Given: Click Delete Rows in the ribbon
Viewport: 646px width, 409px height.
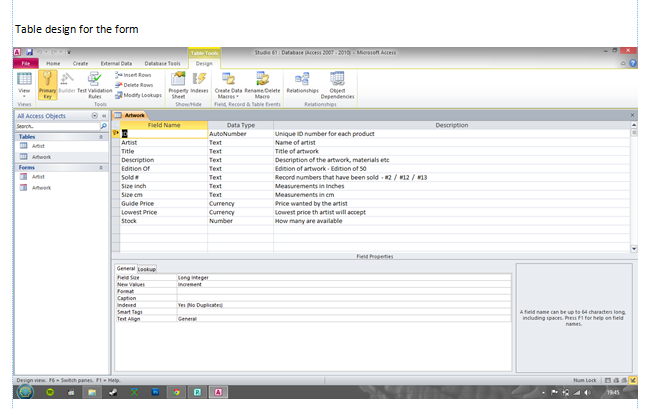Looking at the screenshot, I should tap(134, 85).
